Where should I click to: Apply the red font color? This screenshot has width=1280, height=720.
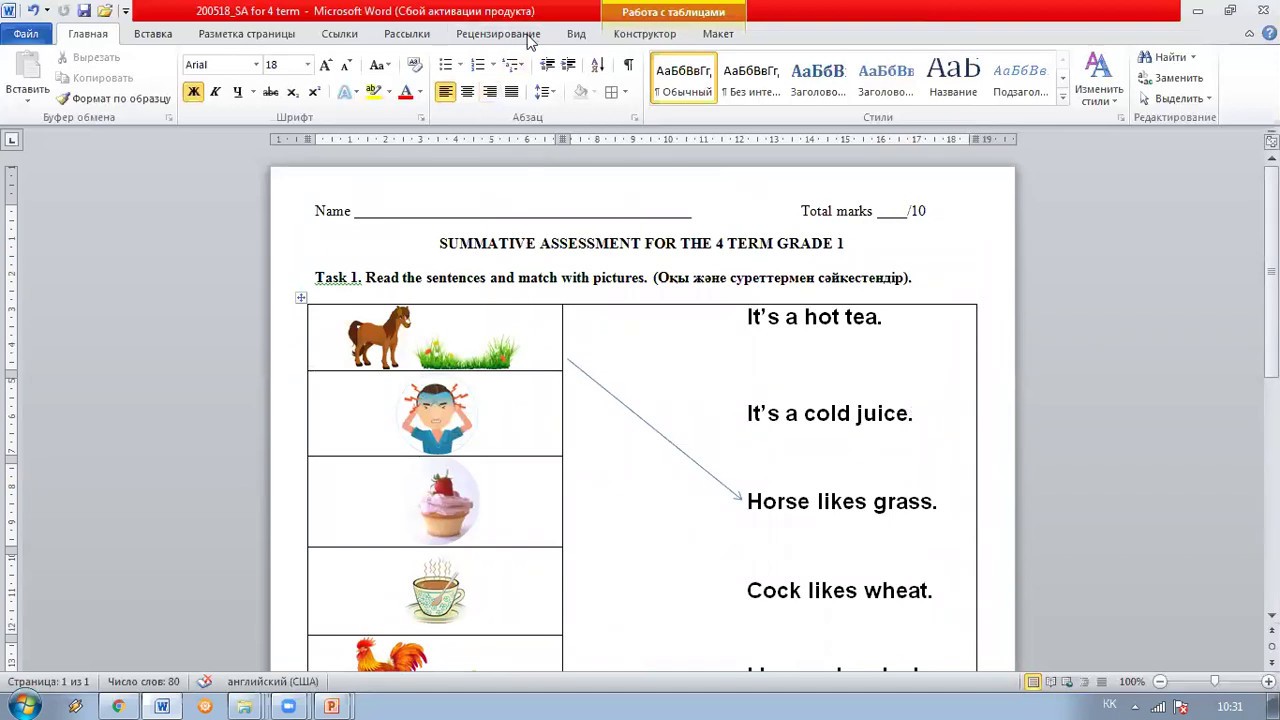click(405, 92)
